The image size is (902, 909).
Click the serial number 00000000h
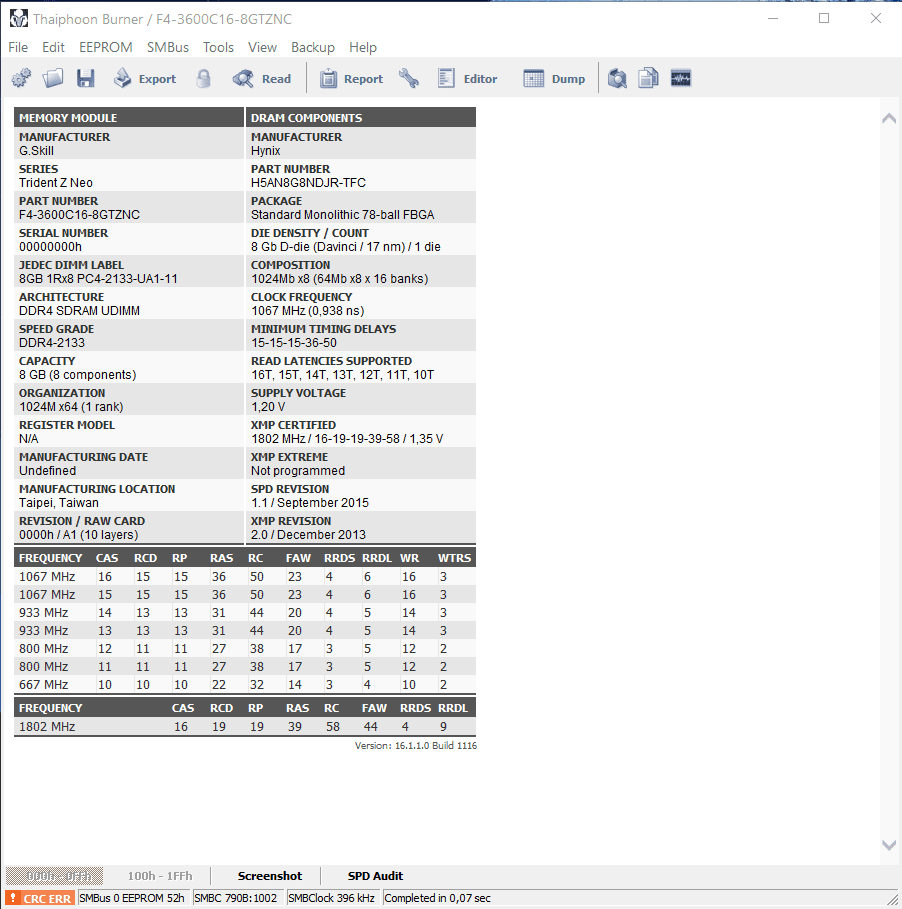click(50, 246)
